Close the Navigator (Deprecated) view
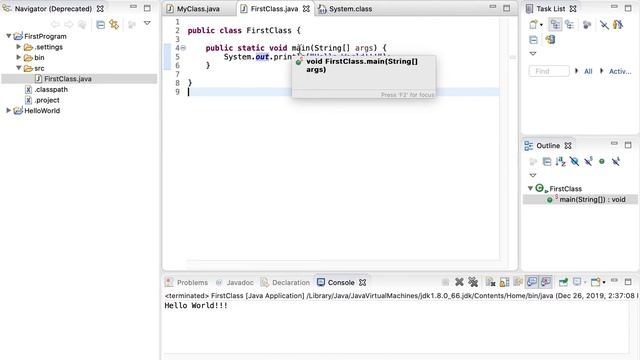The image size is (640, 360). tap(100, 9)
